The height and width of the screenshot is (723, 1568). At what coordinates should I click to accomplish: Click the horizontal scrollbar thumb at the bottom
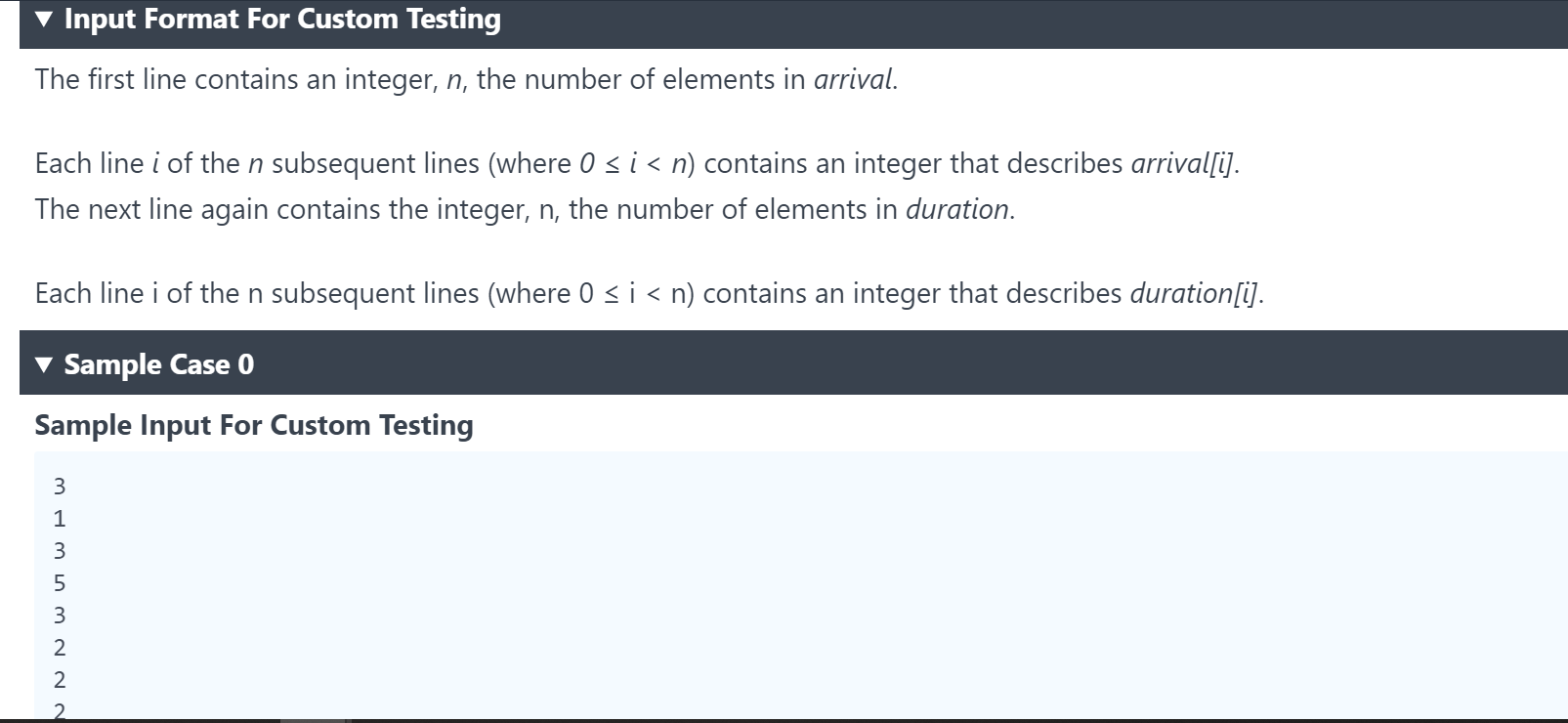pos(313,720)
